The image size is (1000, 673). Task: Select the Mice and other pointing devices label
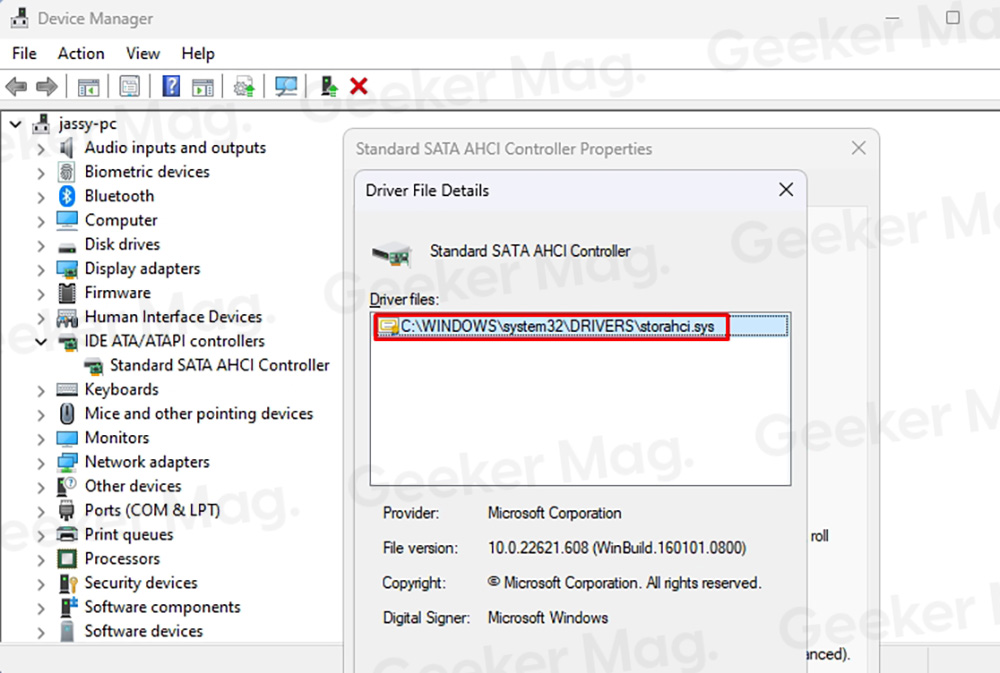[x=199, y=414]
